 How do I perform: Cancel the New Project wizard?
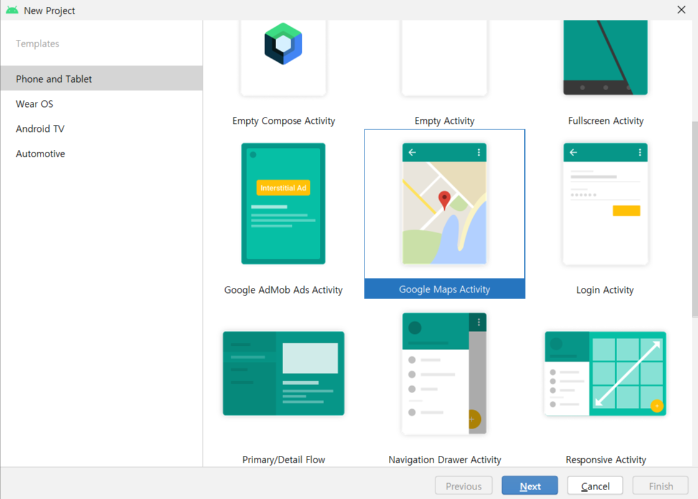click(595, 486)
